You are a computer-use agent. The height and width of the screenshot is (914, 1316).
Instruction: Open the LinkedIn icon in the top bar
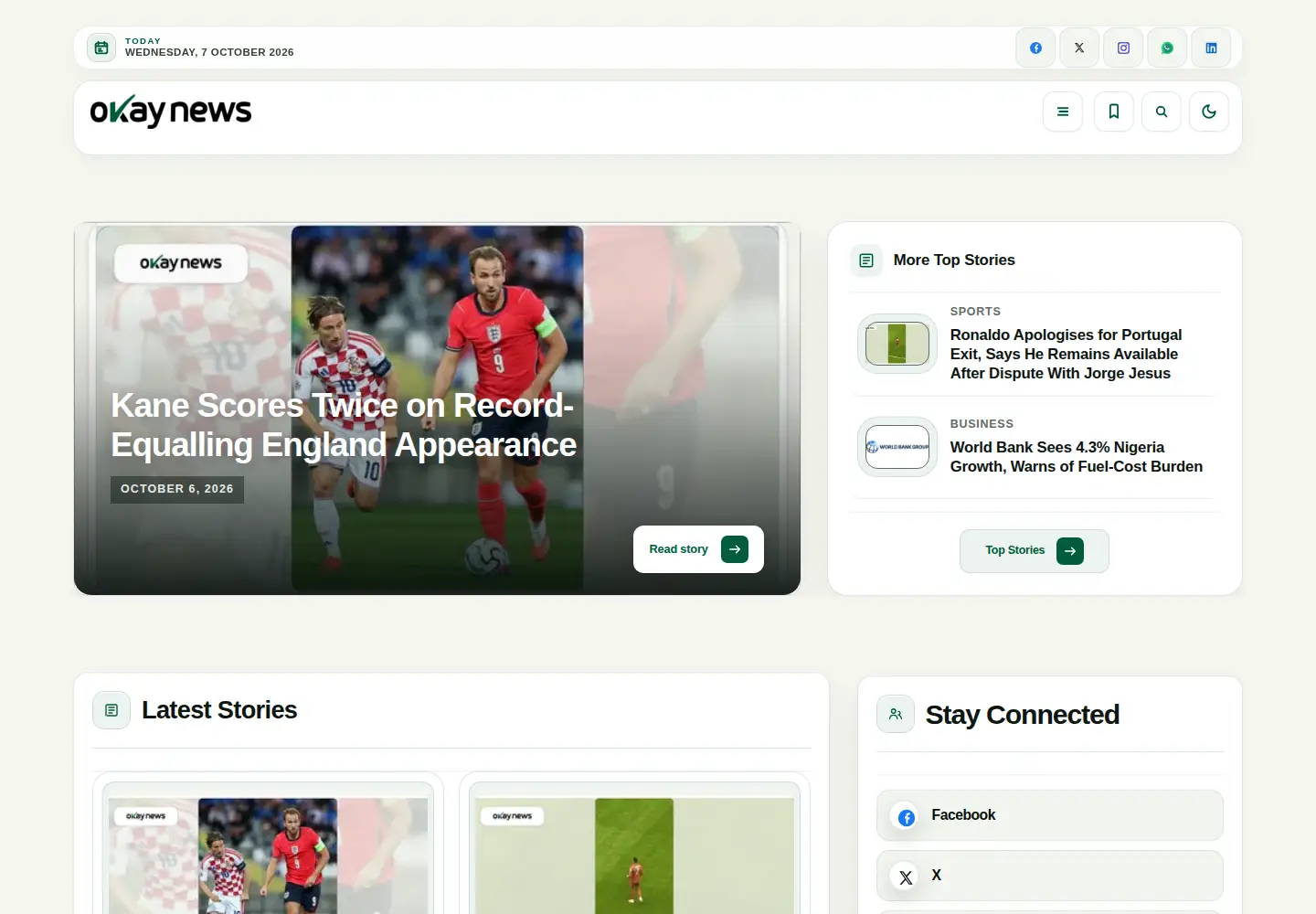(x=1211, y=48)
